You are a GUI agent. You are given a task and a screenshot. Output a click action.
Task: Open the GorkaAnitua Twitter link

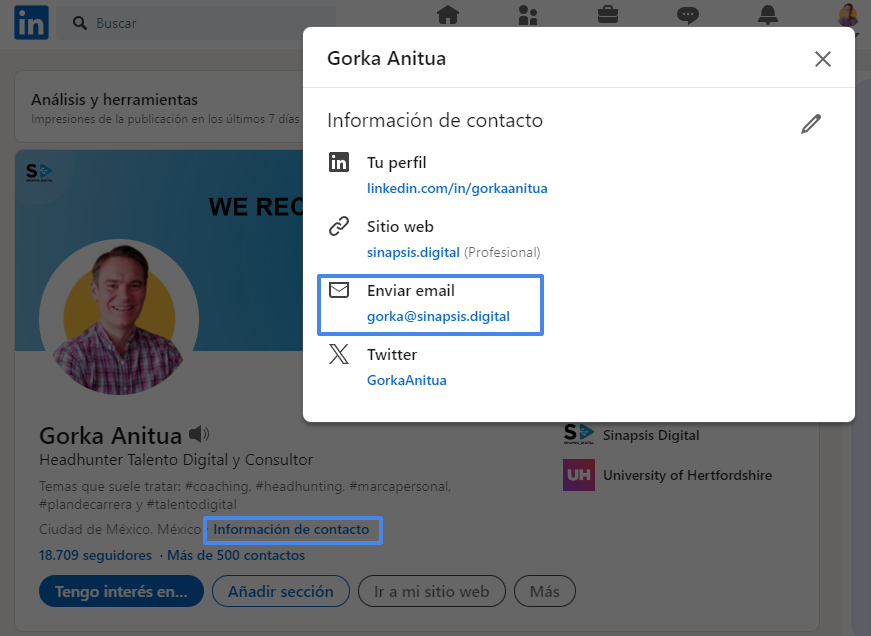[407, 380]
